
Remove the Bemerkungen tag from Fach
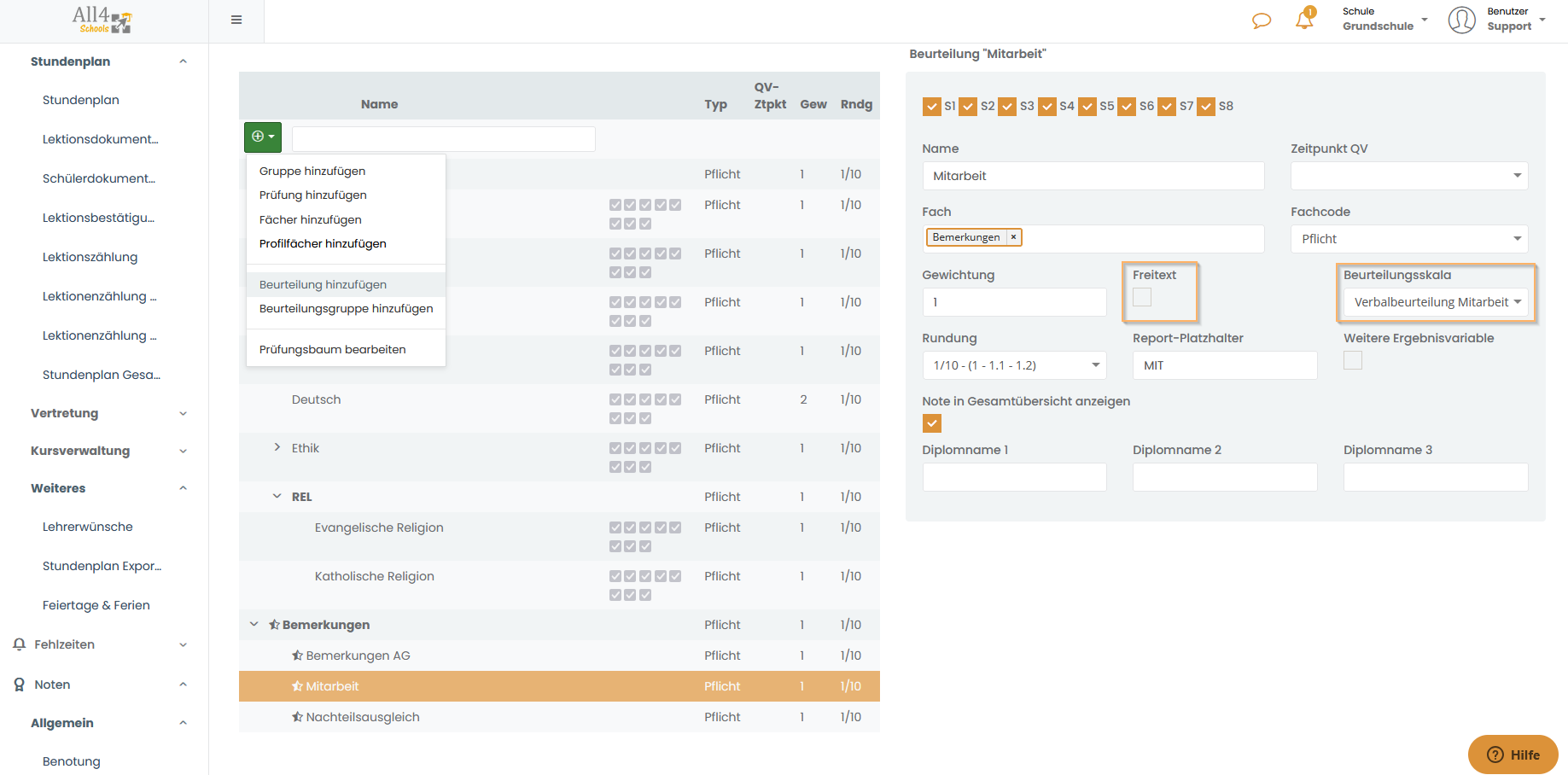[x=1013, y=237]
